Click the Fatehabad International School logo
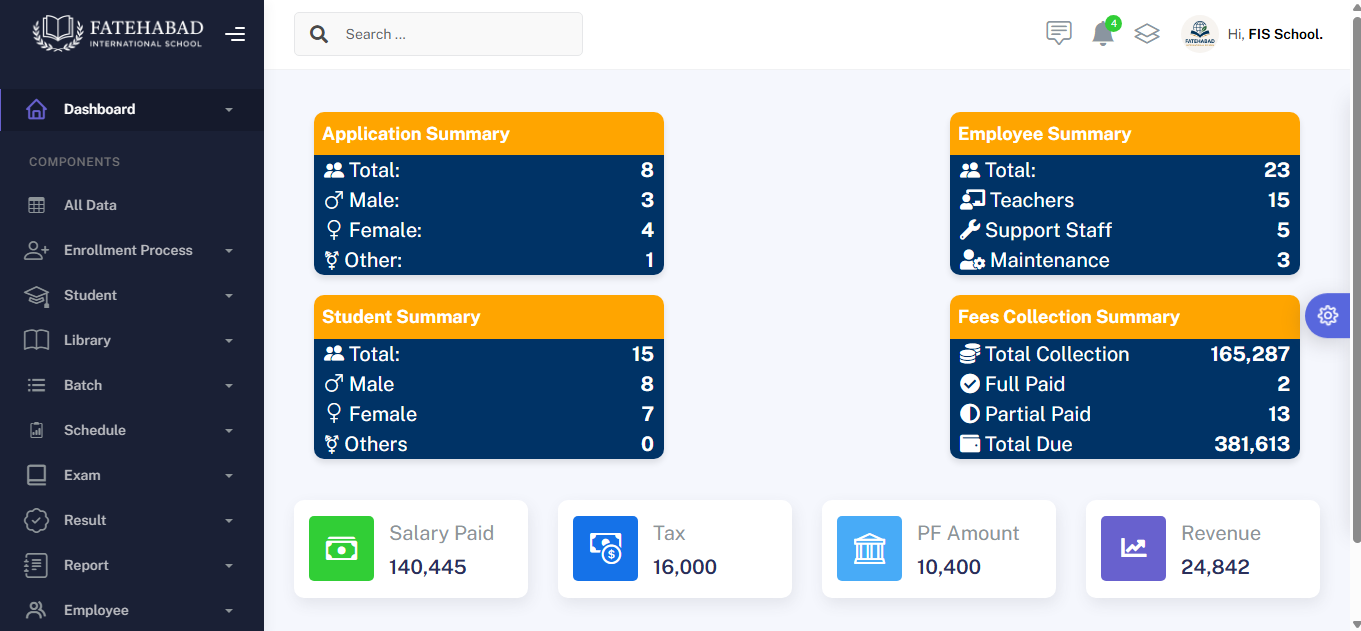Viewport: 1361px width, 631px height. pyautogui.click(x=117, y=32)
